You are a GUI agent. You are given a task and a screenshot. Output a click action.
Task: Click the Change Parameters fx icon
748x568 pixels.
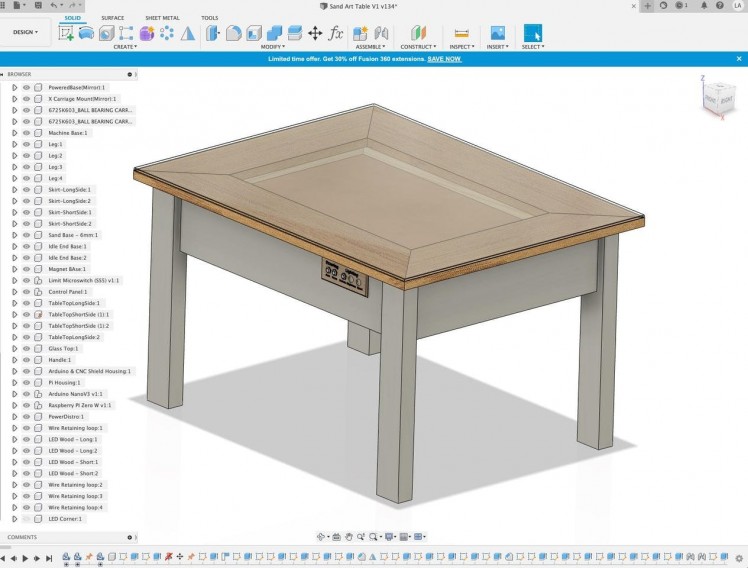coord(336,33)
